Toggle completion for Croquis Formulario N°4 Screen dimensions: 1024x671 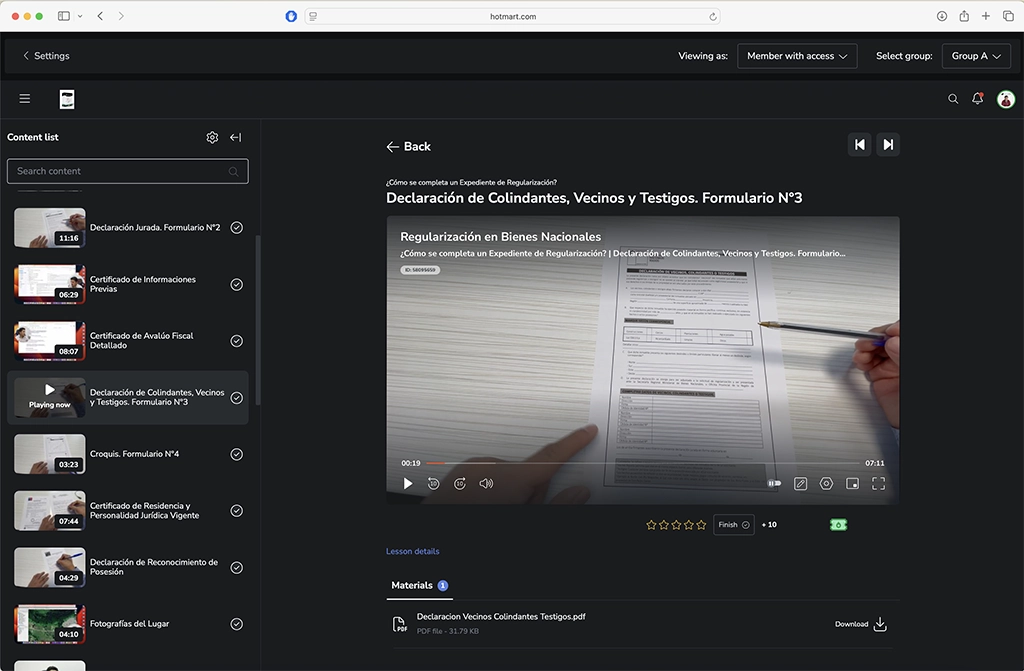tap(236, 454)
